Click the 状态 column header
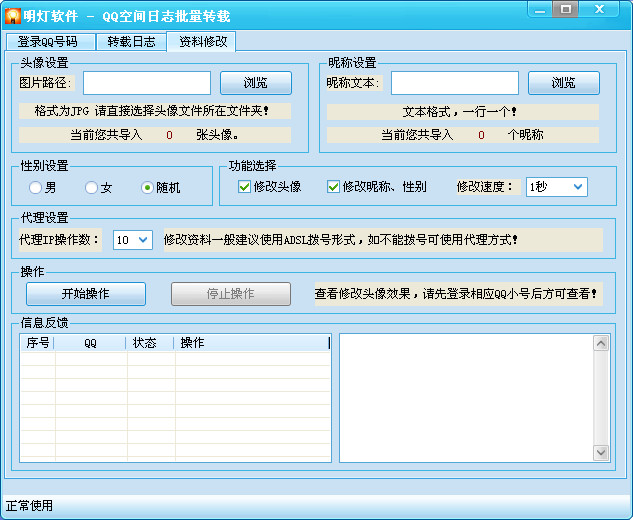 point(150,343)
